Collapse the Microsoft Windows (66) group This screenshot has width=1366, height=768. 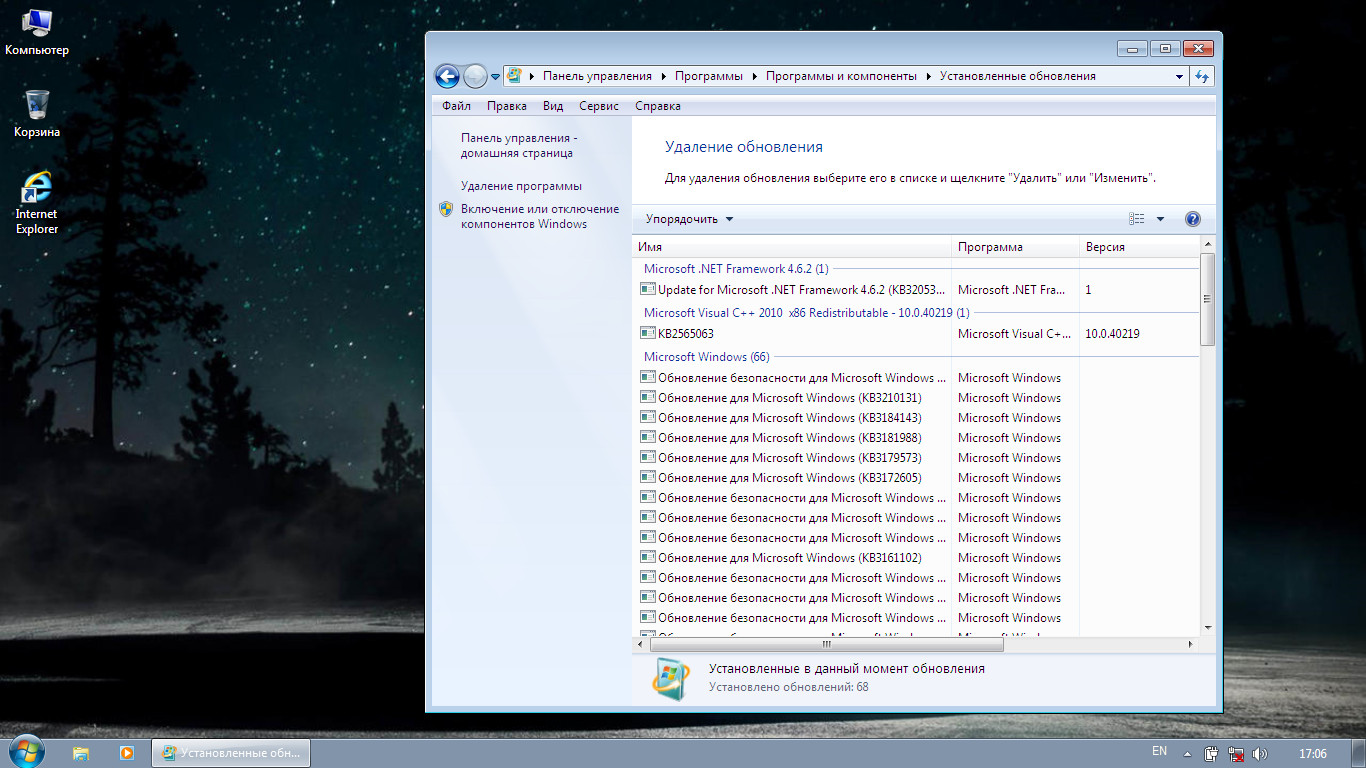(706, 357)
